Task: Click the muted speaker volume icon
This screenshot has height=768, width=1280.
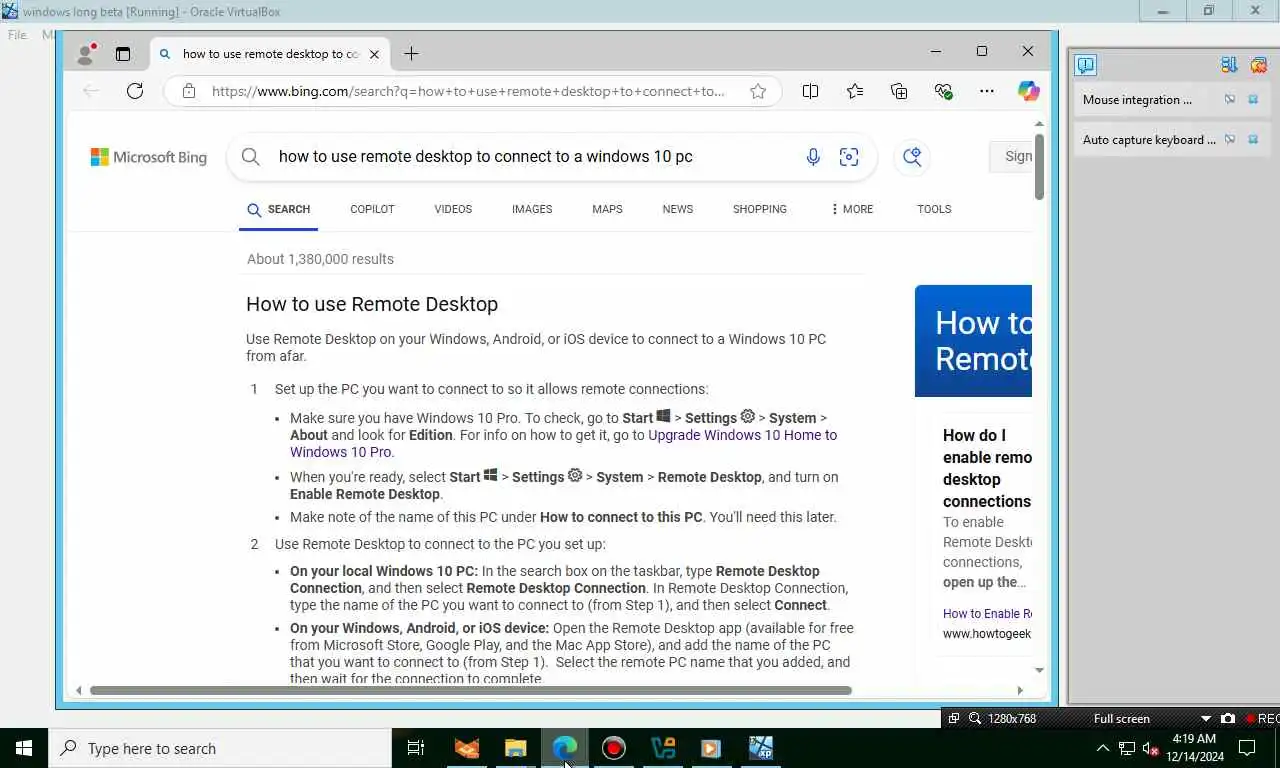Action: pos(1150,748)
